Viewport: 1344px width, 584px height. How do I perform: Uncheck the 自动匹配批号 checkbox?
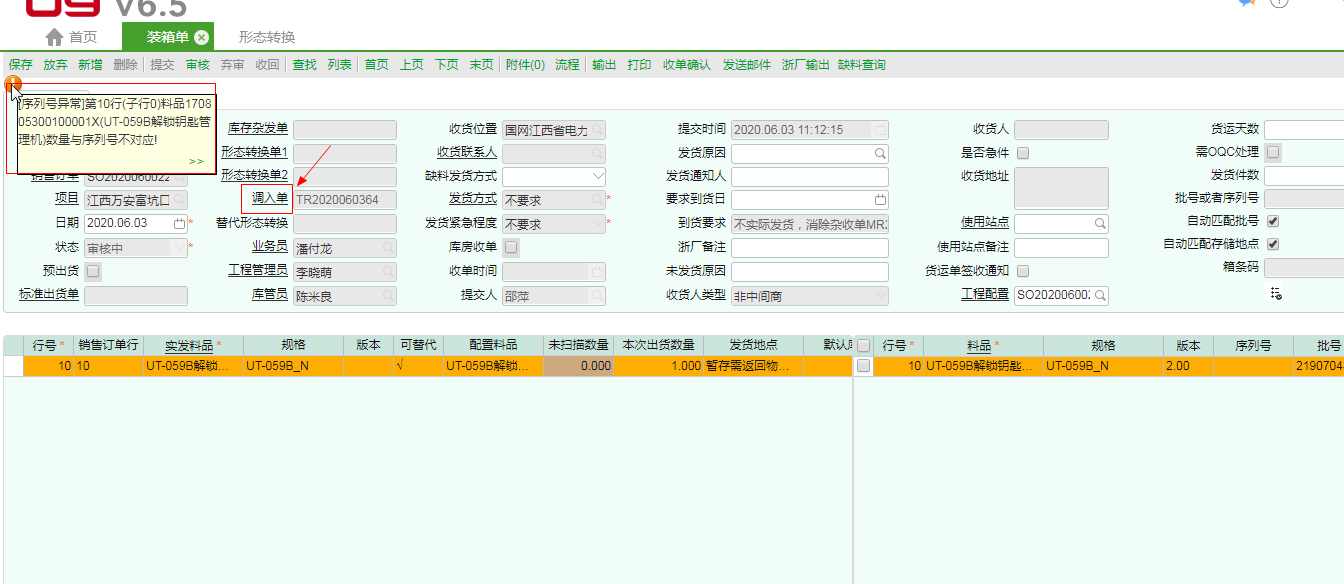1273,221
